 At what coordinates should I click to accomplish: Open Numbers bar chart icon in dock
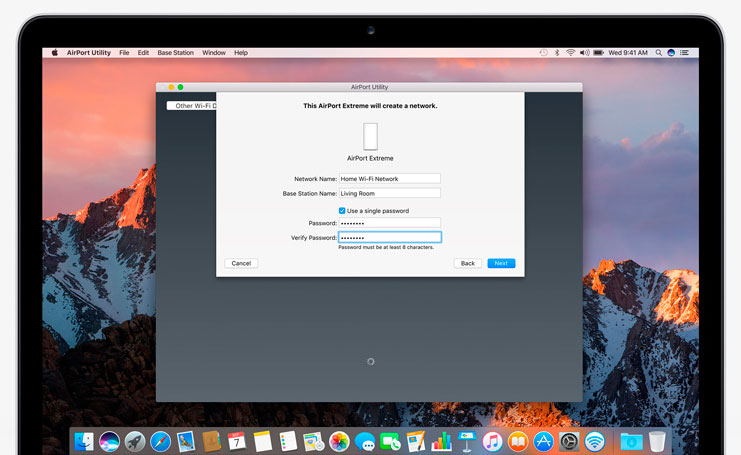click(441, 442)
